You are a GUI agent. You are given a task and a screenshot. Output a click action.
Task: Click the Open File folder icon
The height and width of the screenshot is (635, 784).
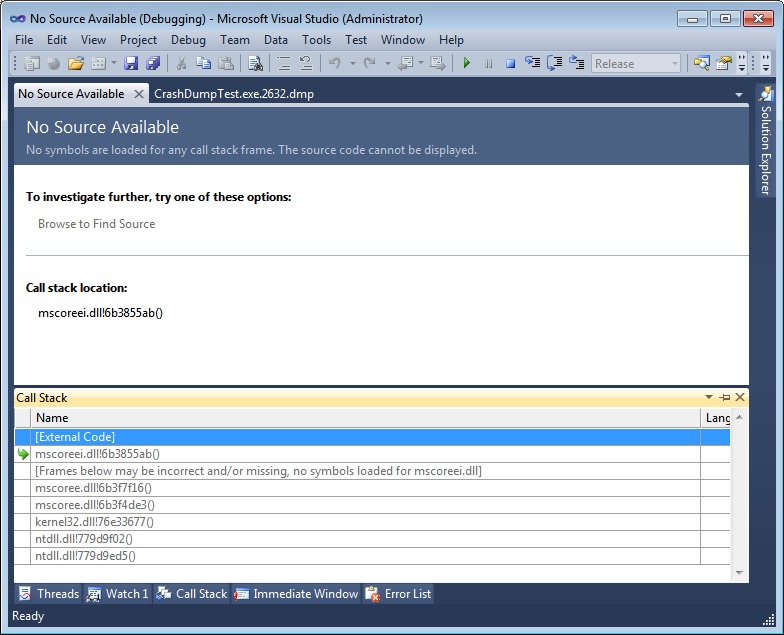(x=76, y=64)
